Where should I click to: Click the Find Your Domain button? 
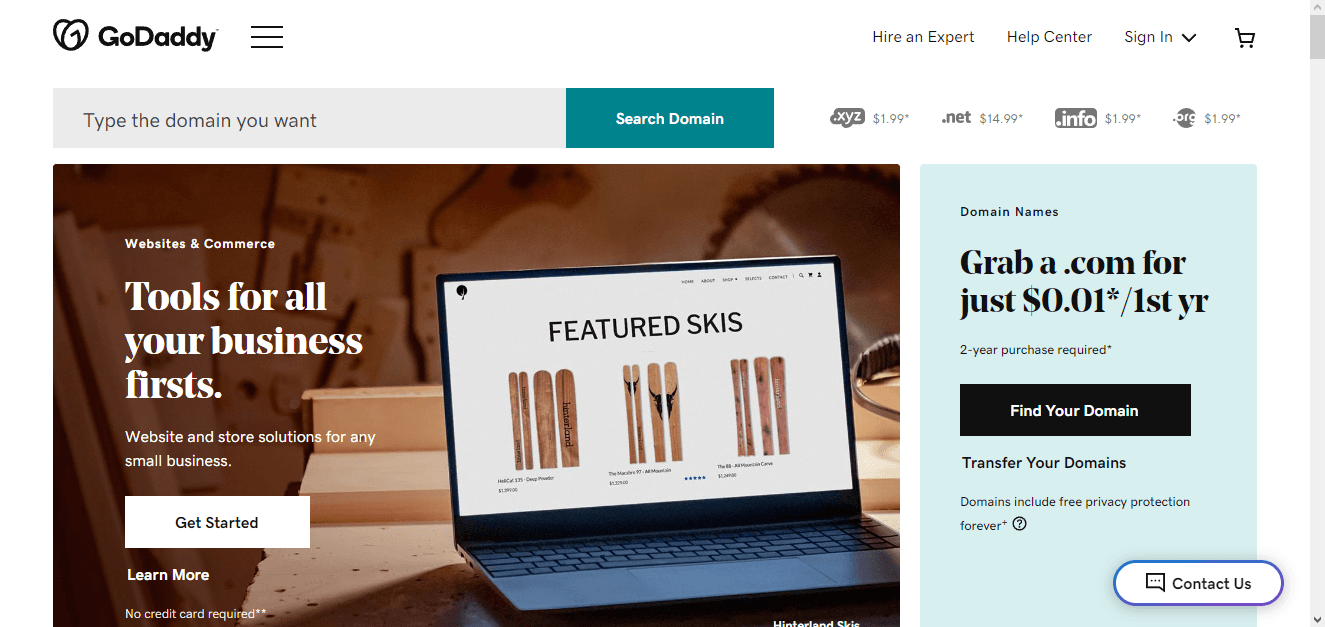(x=1075, y=410)
